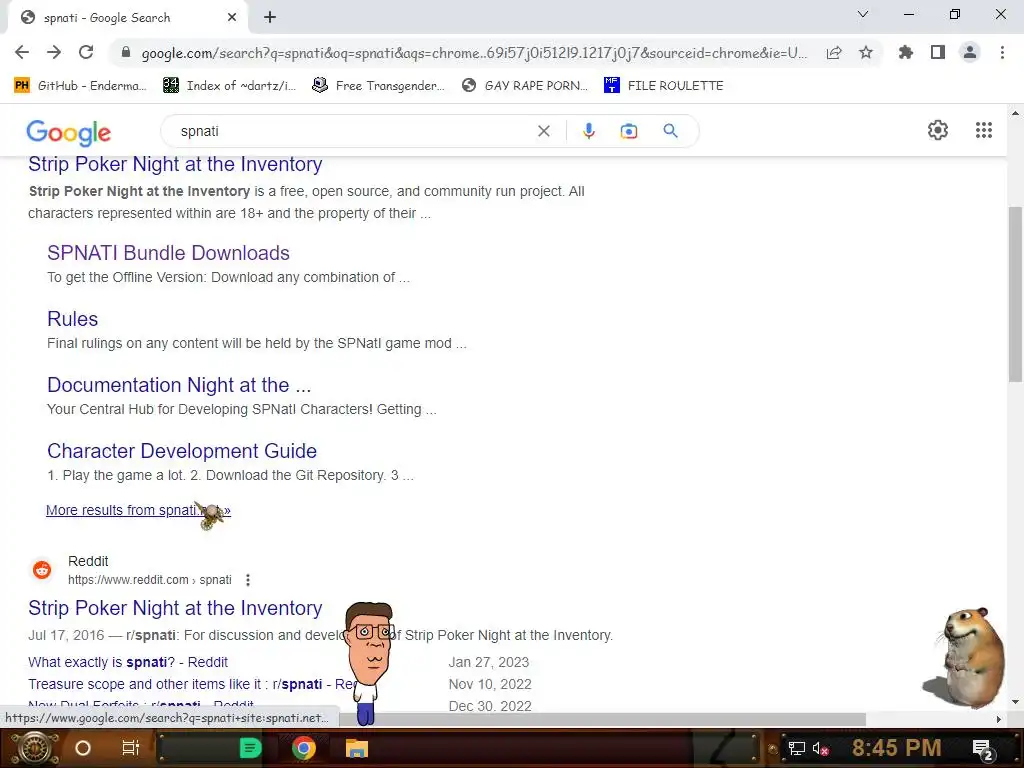Click the Jan 27, 2023 date text
The height and width of the screenshot is (768, 1024).
coord(488,662)
